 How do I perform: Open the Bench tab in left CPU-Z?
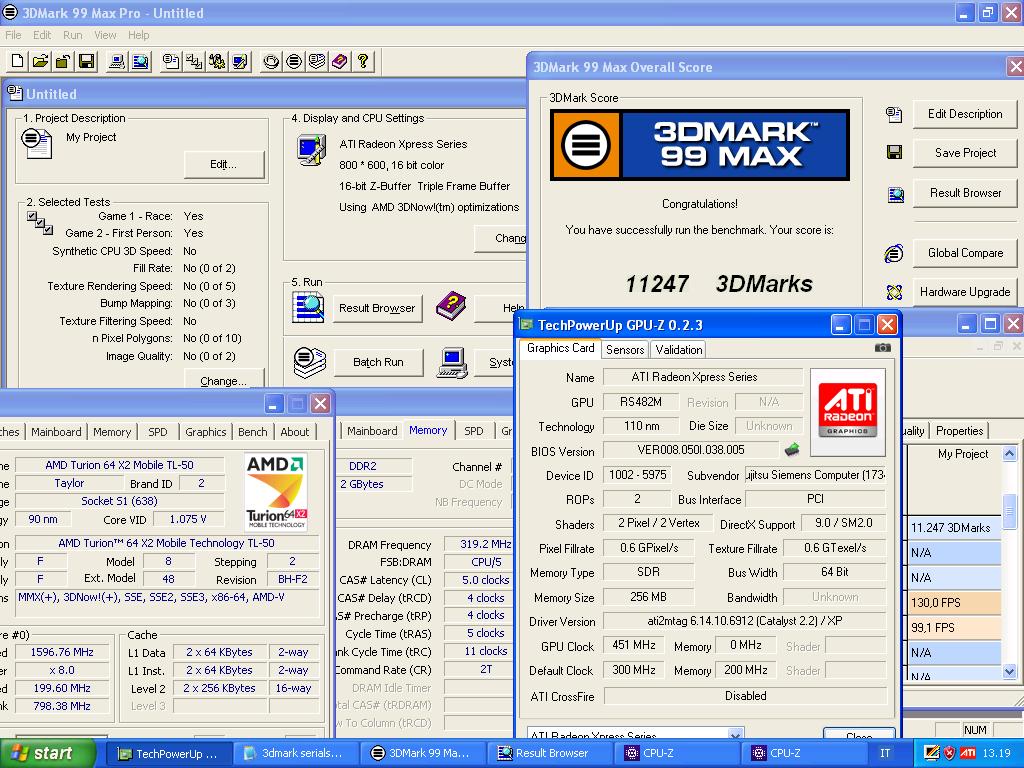tap(253, 432)
